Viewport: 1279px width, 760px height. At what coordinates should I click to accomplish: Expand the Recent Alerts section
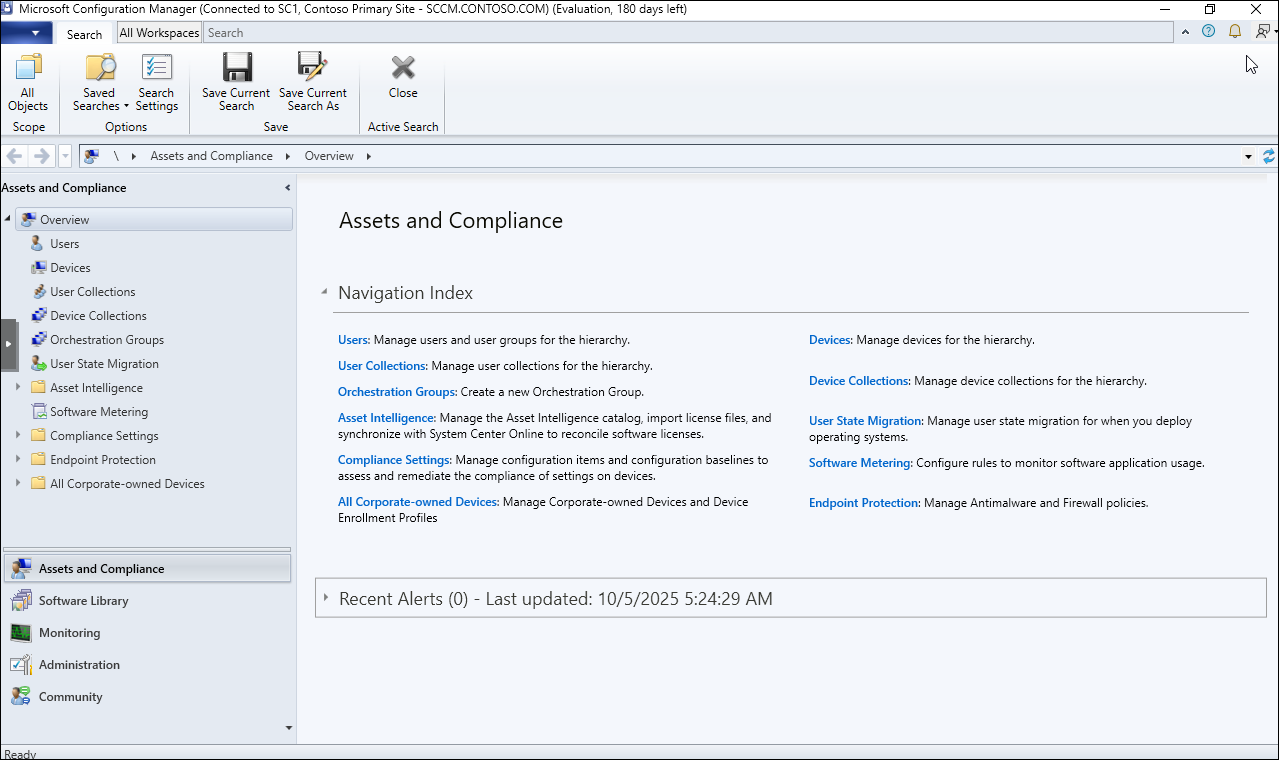[x=326, y=599]
